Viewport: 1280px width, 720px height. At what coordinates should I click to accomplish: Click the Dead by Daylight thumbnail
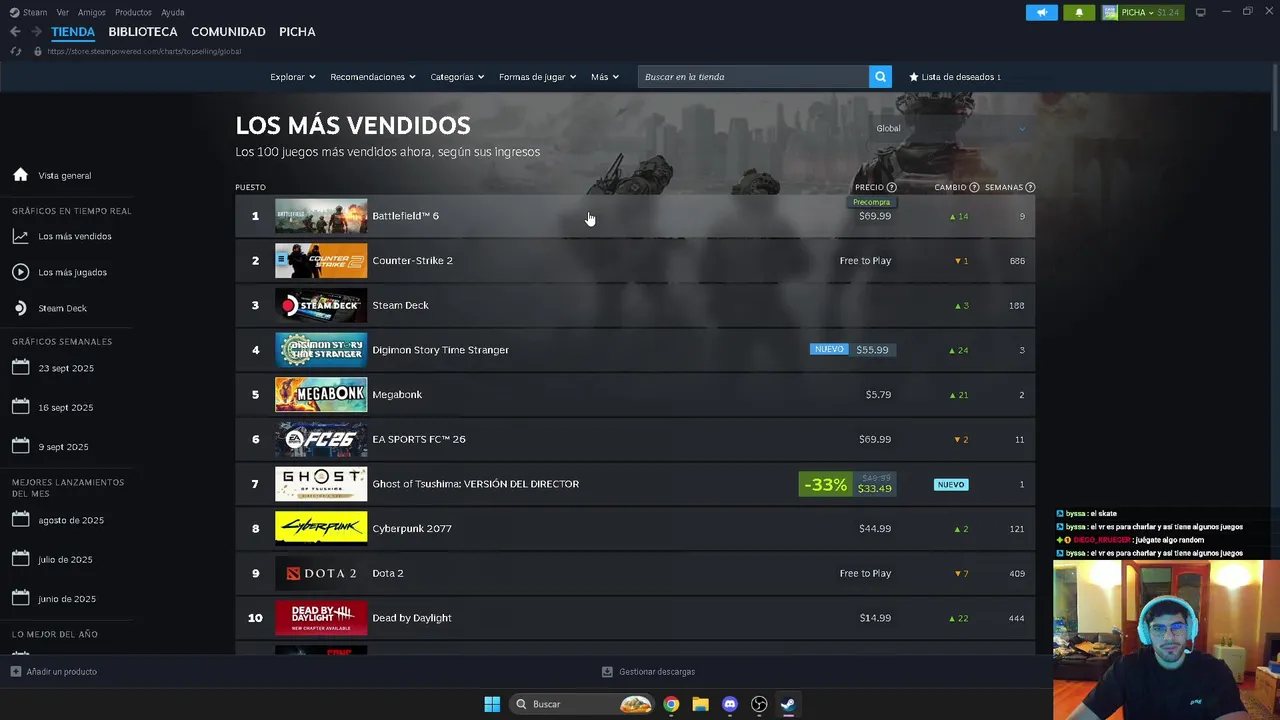click(321, 617)
